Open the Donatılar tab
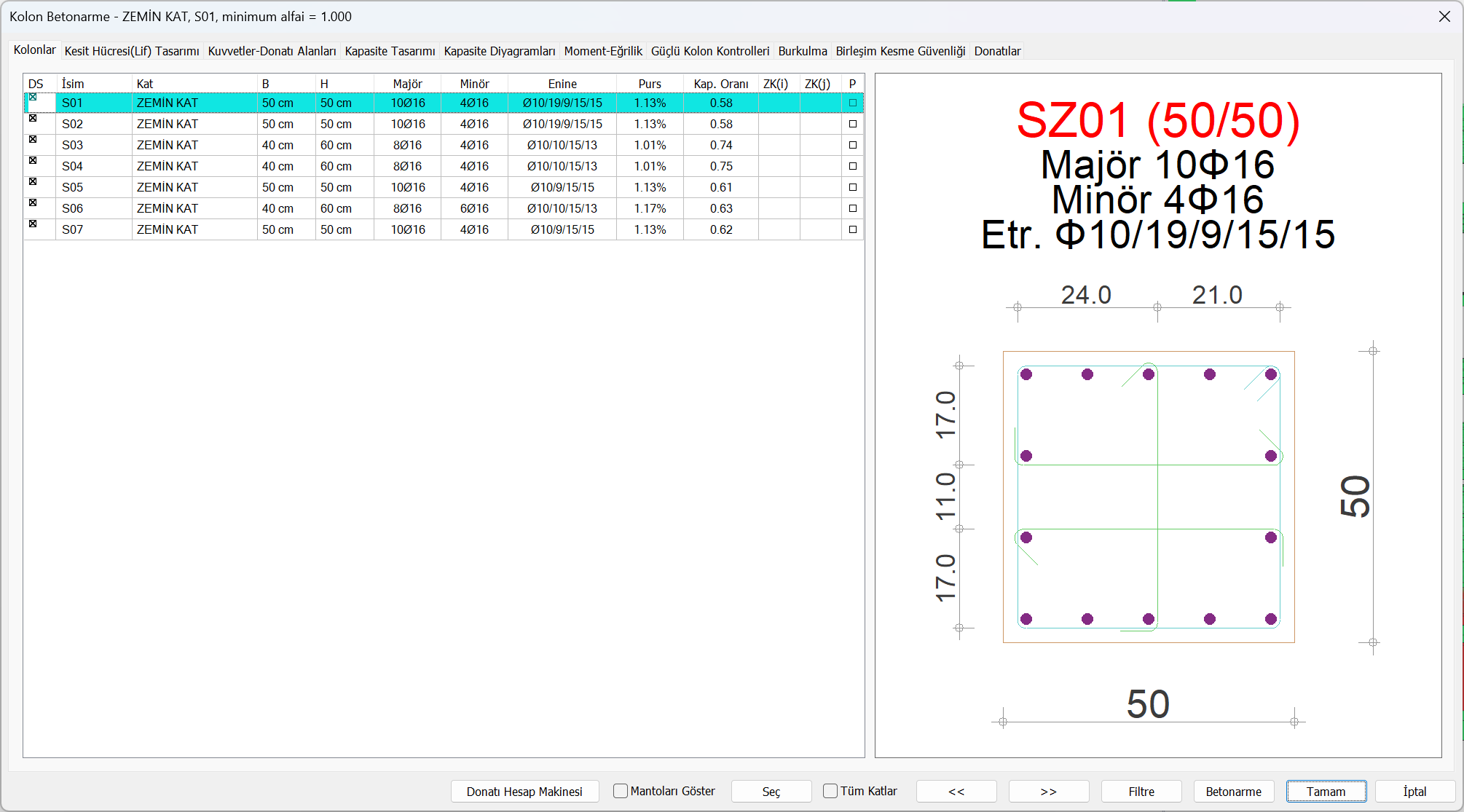This screenshot has height=812, width=1464. [x=997, y=51]
